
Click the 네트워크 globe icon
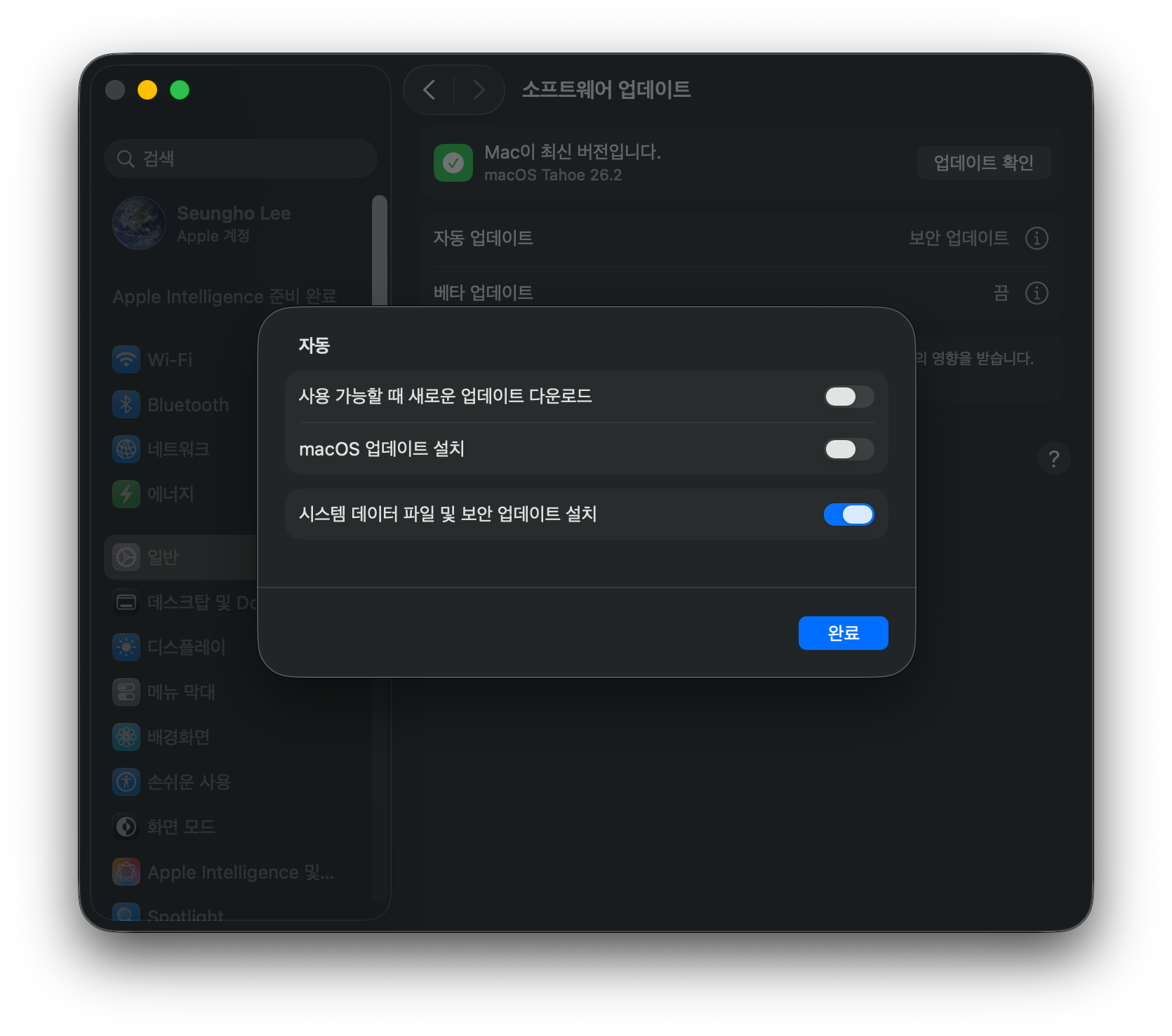[x=126, y=449]
